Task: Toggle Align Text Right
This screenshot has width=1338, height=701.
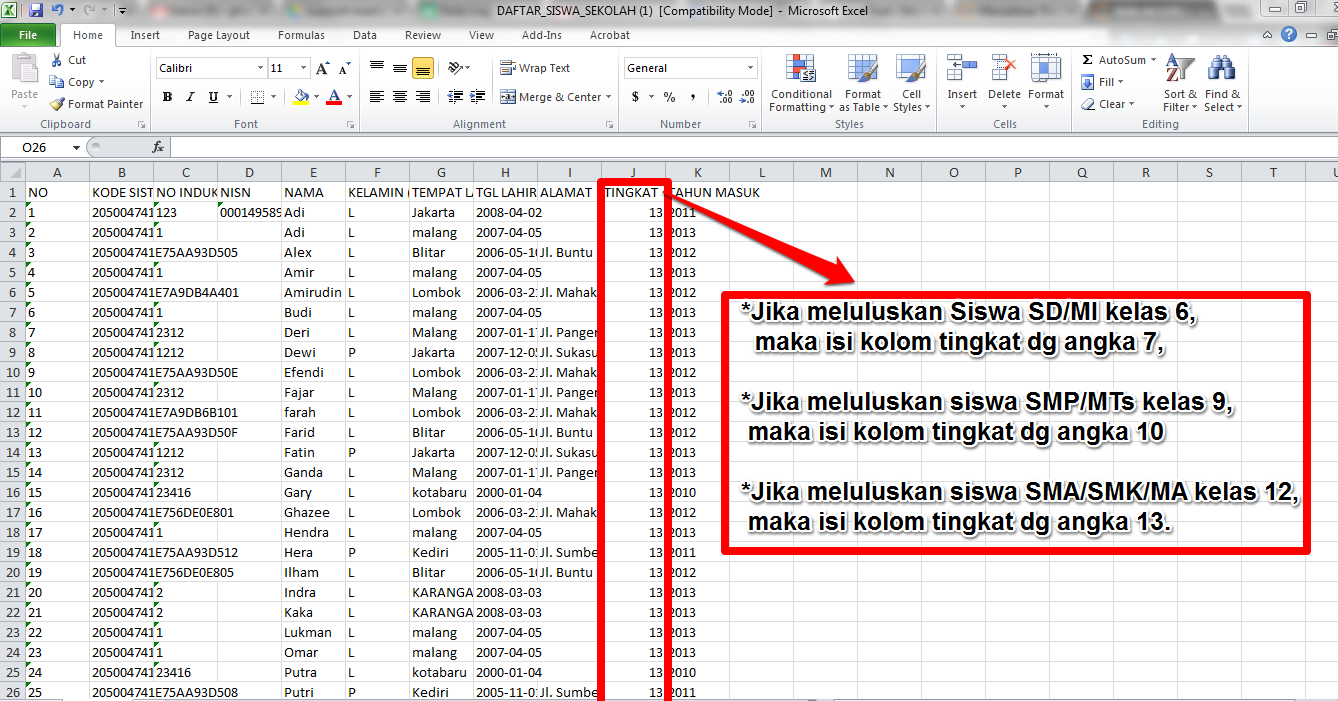Action: pos(422,97)
